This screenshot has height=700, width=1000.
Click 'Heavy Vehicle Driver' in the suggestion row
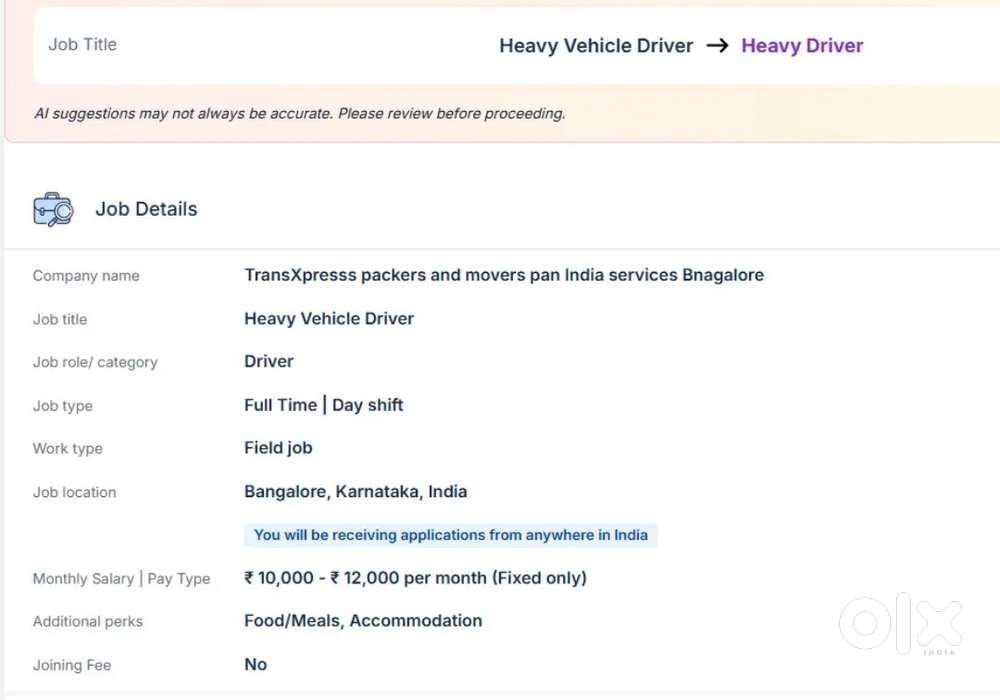(596, 46)
